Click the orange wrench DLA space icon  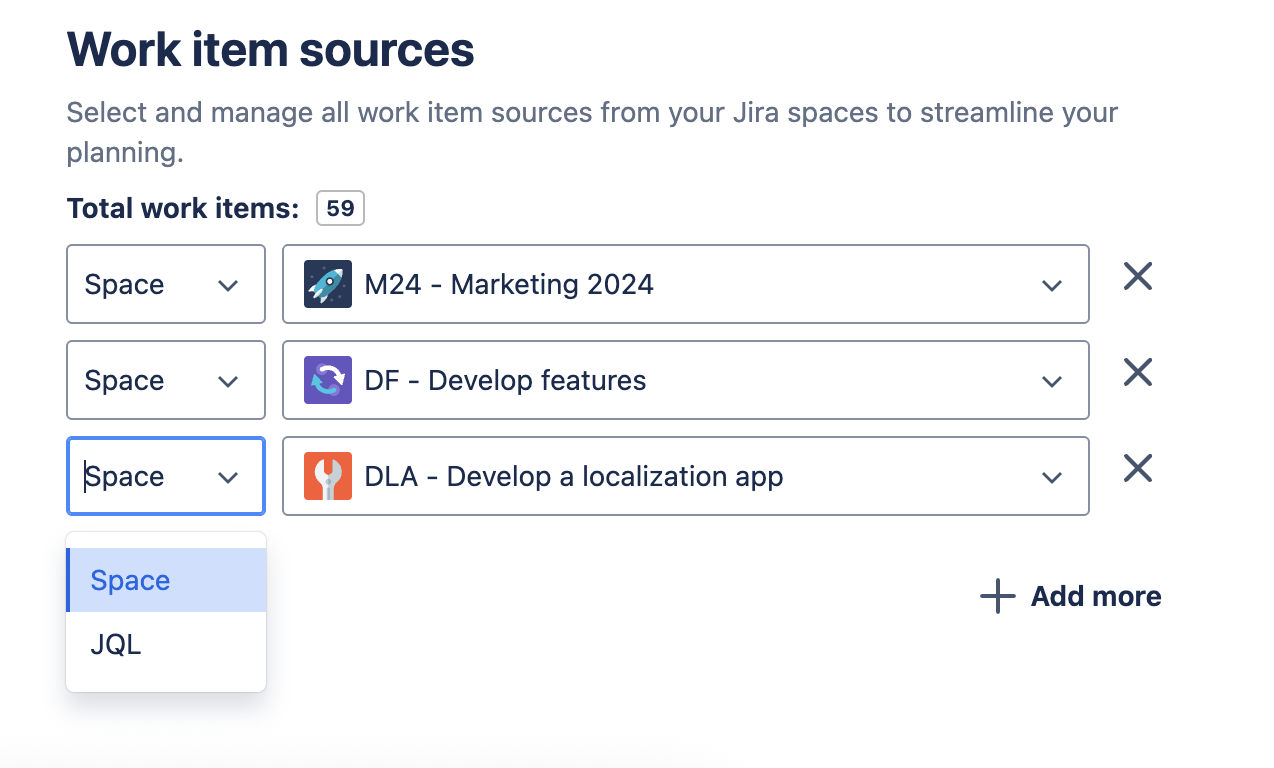(x=328, y=477)
